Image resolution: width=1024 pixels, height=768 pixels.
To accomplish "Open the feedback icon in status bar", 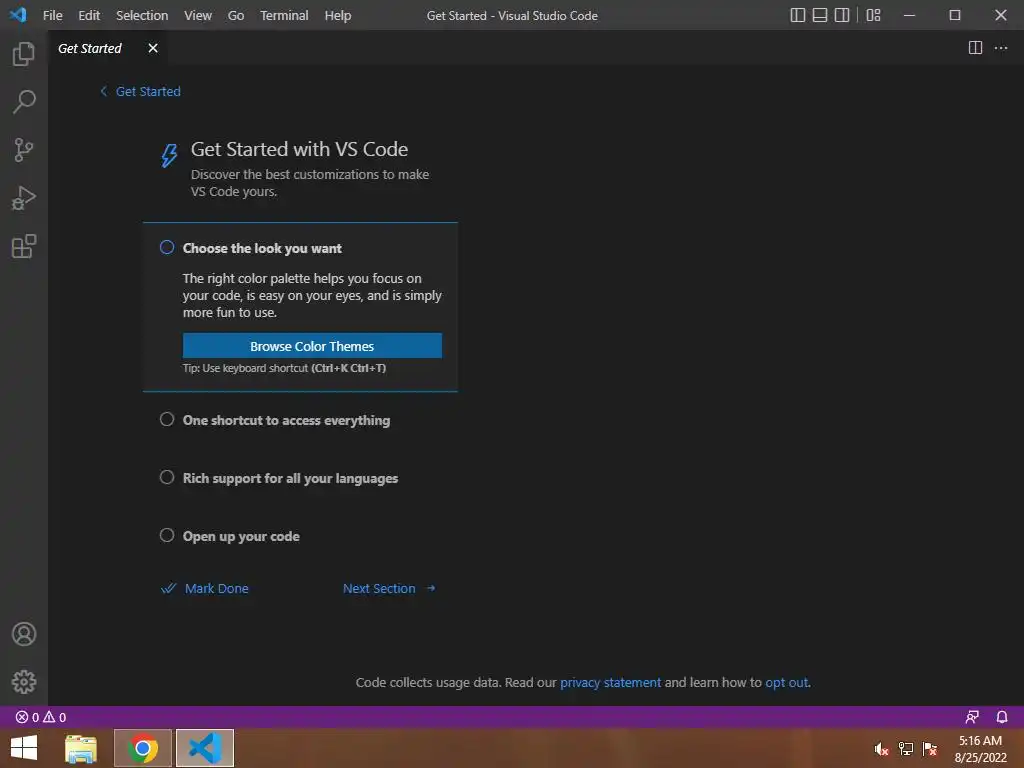I will 972,717.
